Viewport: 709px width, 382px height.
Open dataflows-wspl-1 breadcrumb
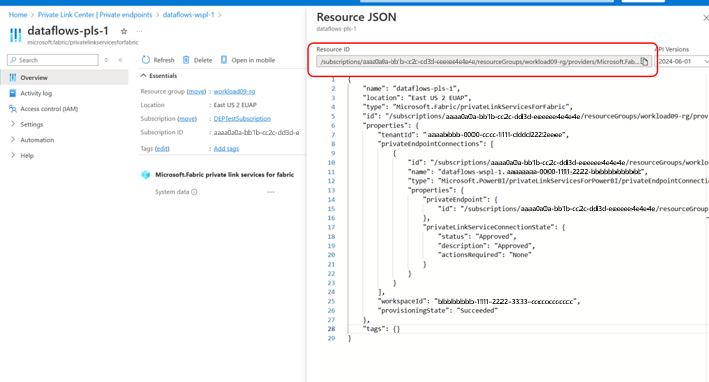[x=189, y=15]
